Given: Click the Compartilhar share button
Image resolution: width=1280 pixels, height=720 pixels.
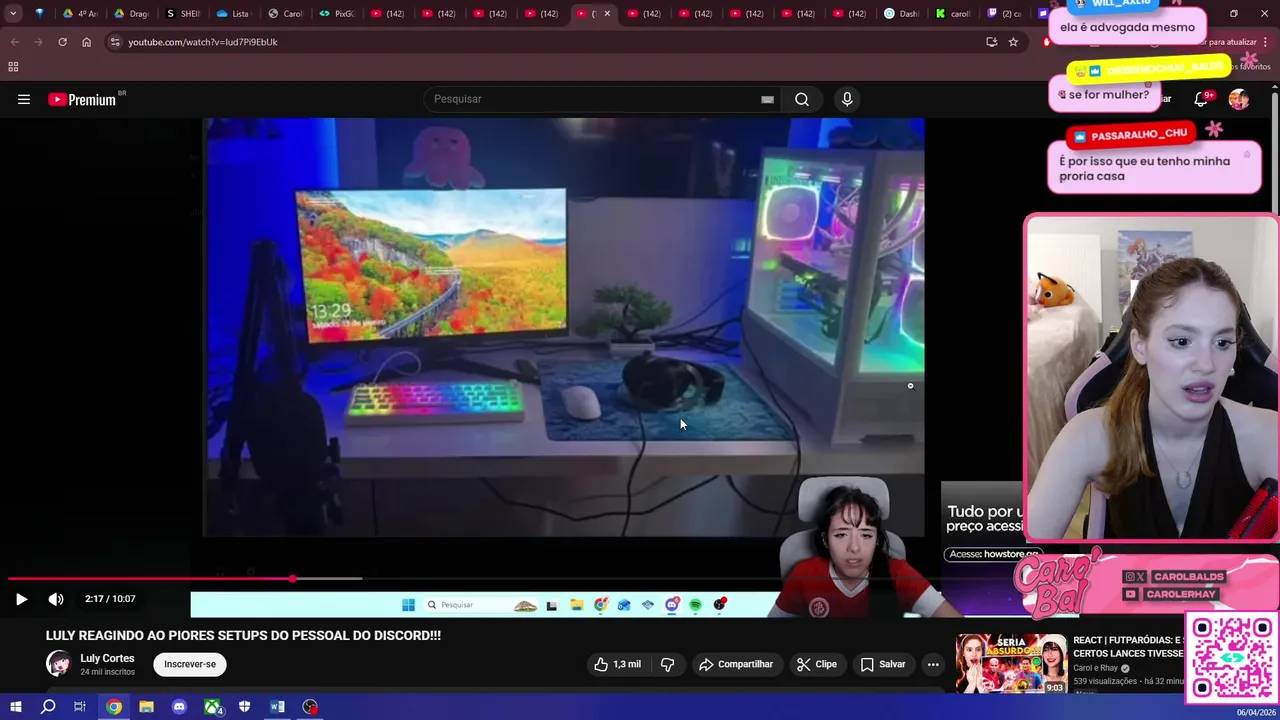Looking at the screenshot, I should (736, 664).
